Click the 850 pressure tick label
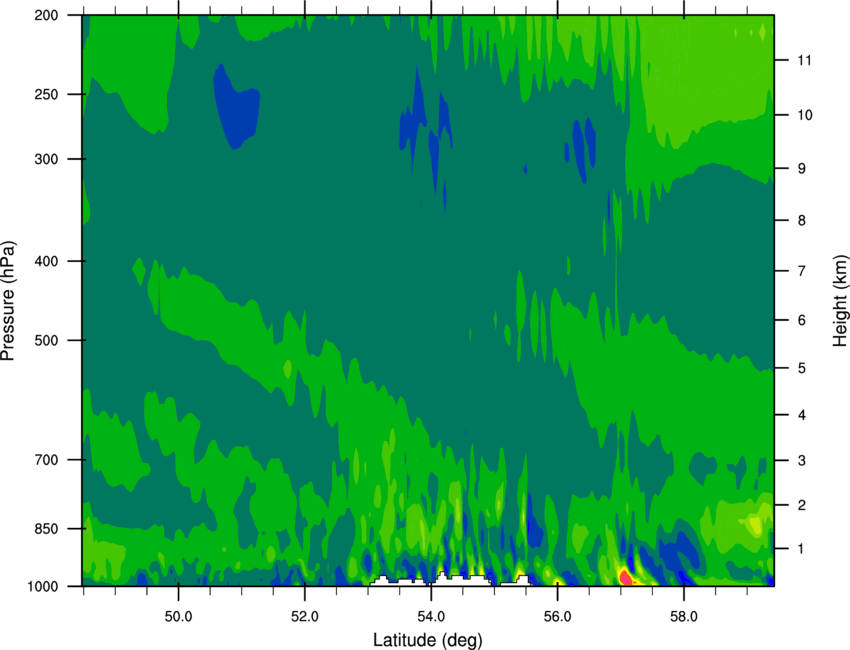 tap(46, 529)
